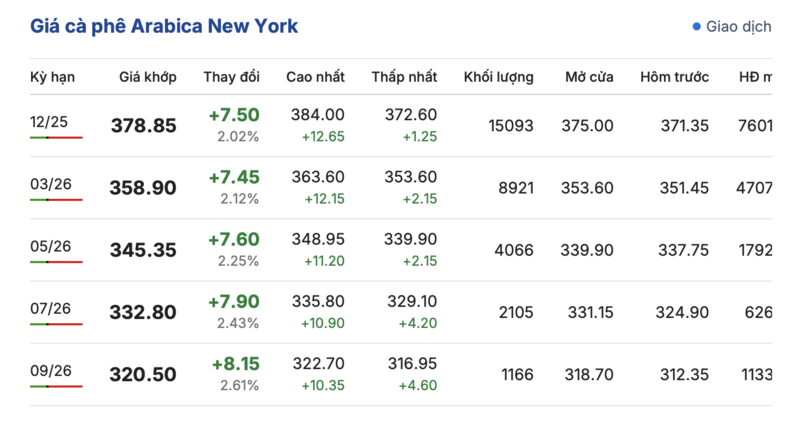The height and width of the screenshot is (425, 800).
Task: Sort by the Kỳ hạn column header
Action: point(52,77)
